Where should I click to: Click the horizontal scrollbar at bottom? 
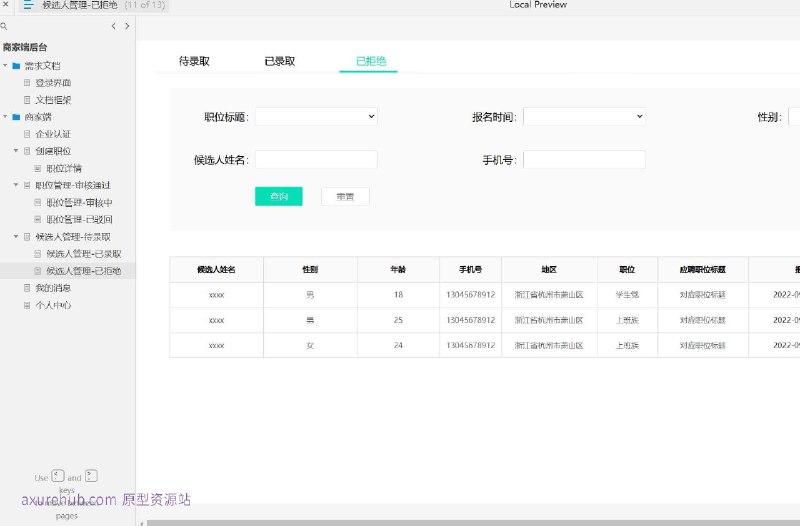(x=473, y=523)
